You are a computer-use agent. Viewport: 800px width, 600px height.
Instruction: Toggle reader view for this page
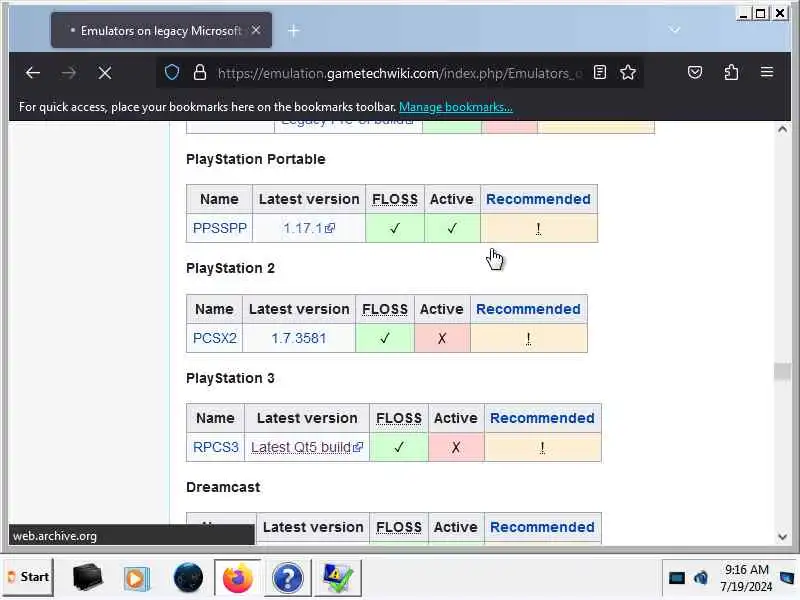coord(600,72)
